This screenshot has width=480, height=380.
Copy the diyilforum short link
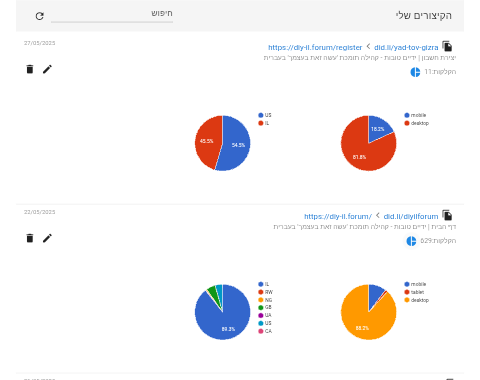447,215
